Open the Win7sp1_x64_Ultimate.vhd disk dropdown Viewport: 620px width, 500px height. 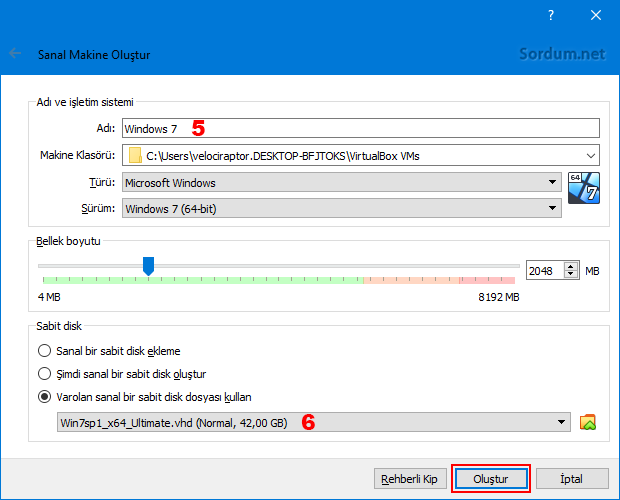[314, 422]
